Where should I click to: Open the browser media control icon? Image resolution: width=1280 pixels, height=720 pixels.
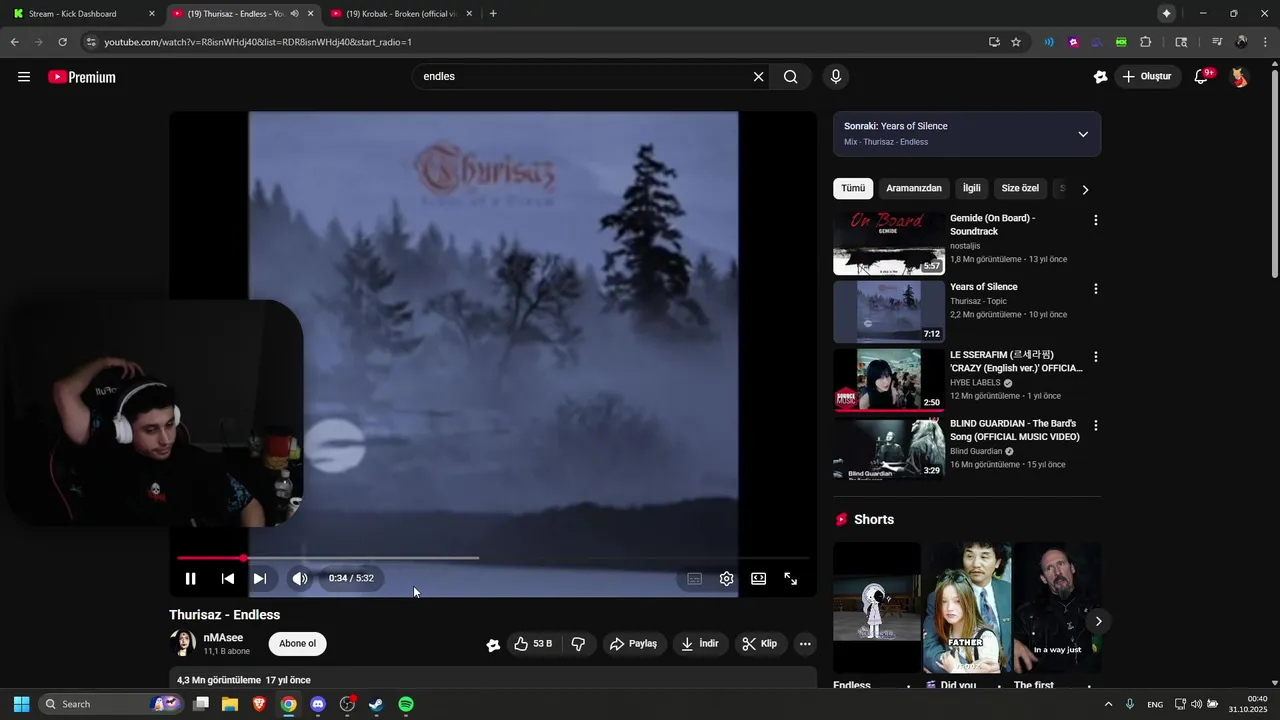coord(1217,42)
